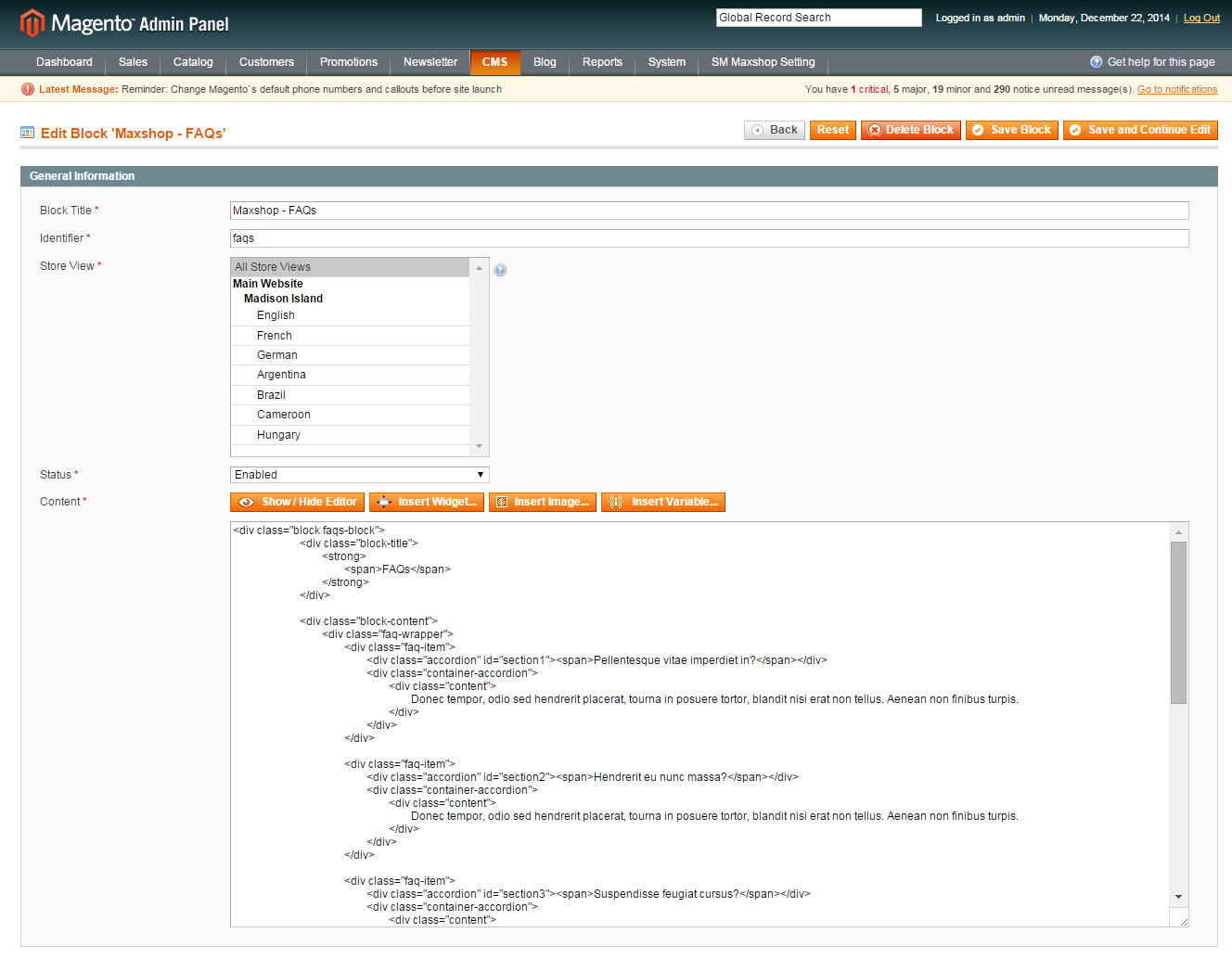Open the Reports menu
The width and height of the screenshot is (1232, 959).
coord(602,62)
